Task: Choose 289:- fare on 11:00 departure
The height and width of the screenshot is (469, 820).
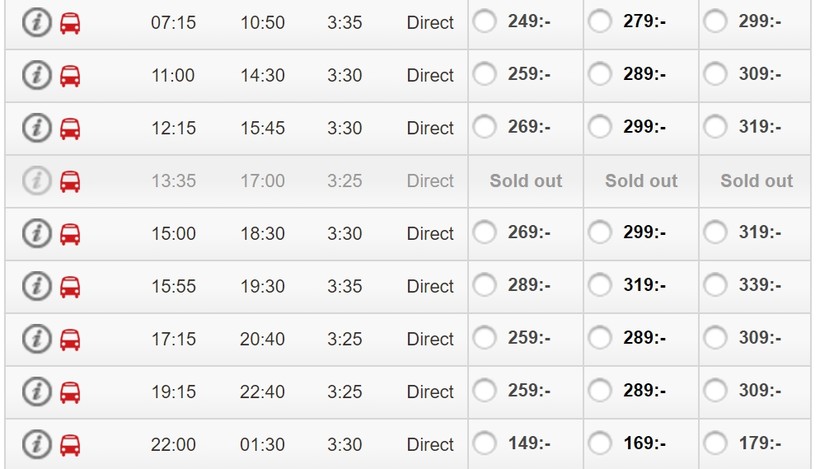Action: [600, 74]
